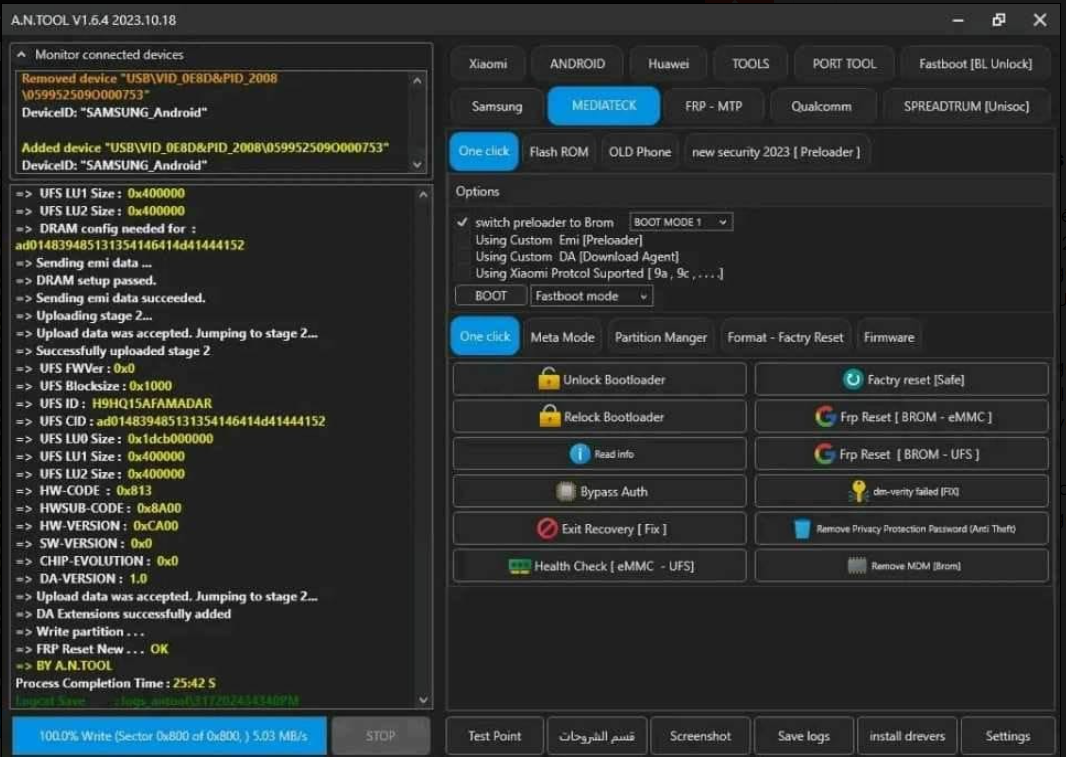Click the red Exit Recovery icon
Image resolution: width=1066 pixels, height=757 pixels.
point(546,529)
